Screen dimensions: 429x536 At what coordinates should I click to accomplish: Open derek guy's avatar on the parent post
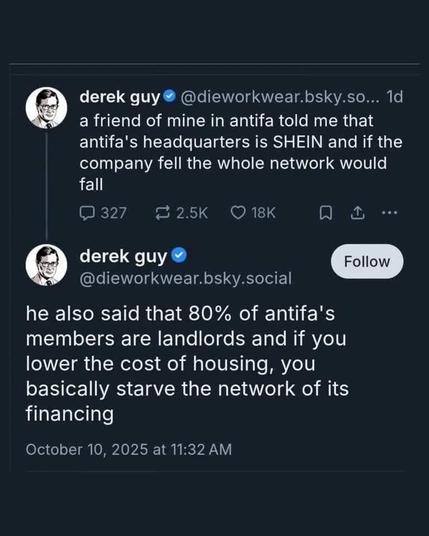[46, 108]
